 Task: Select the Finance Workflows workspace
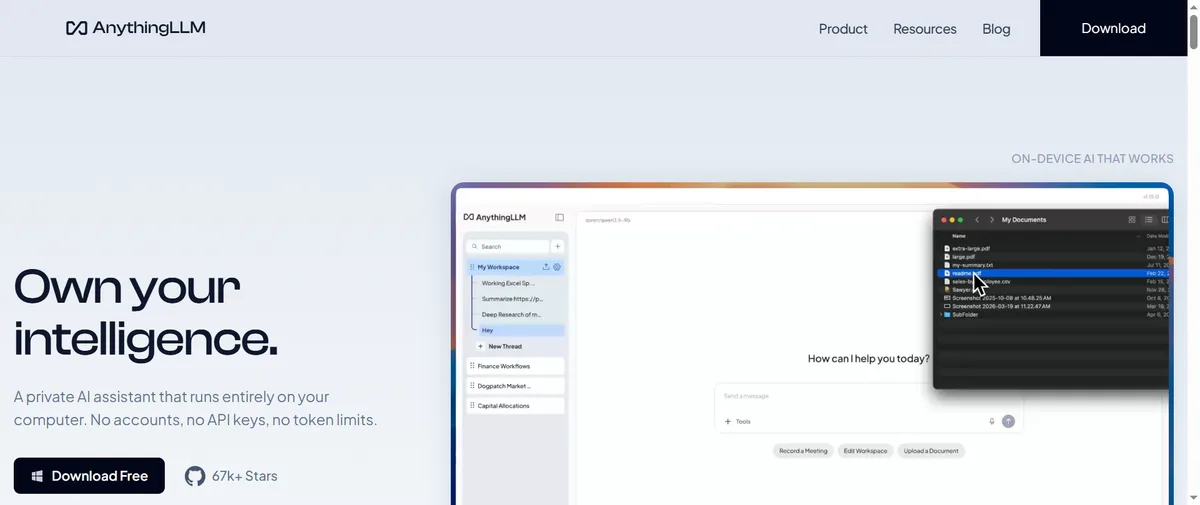(x=516, y=366)
